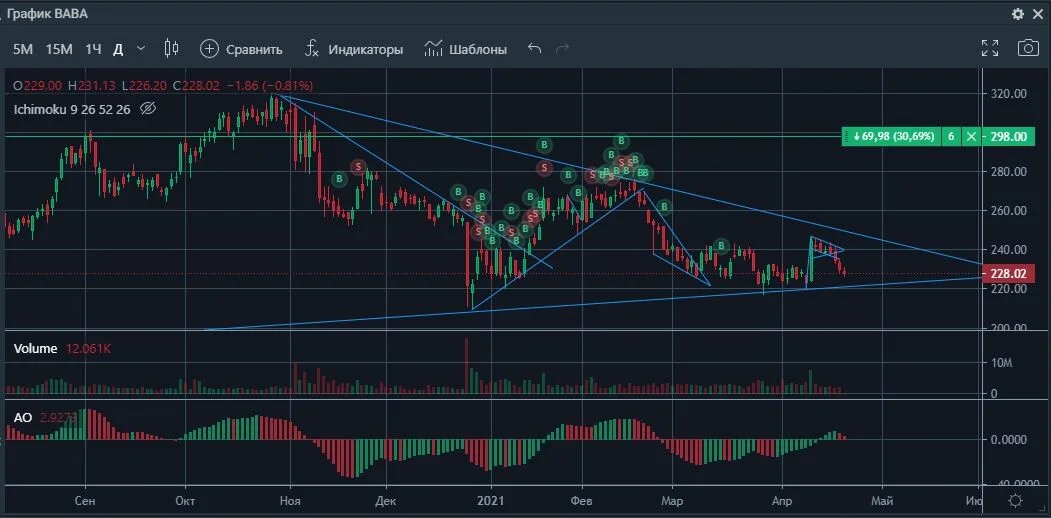Click the templates chart icon
Screen dimensions: 1051x518
(434, 49)
